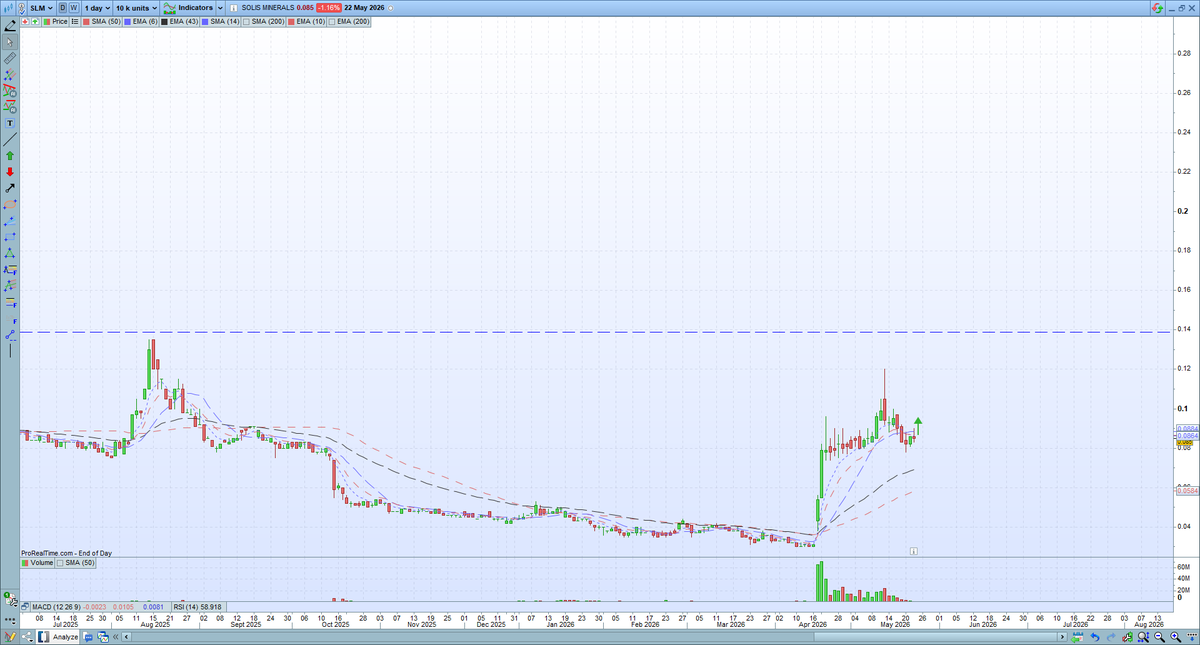Toggle EMA (6) indicator

tap(140, 21)
